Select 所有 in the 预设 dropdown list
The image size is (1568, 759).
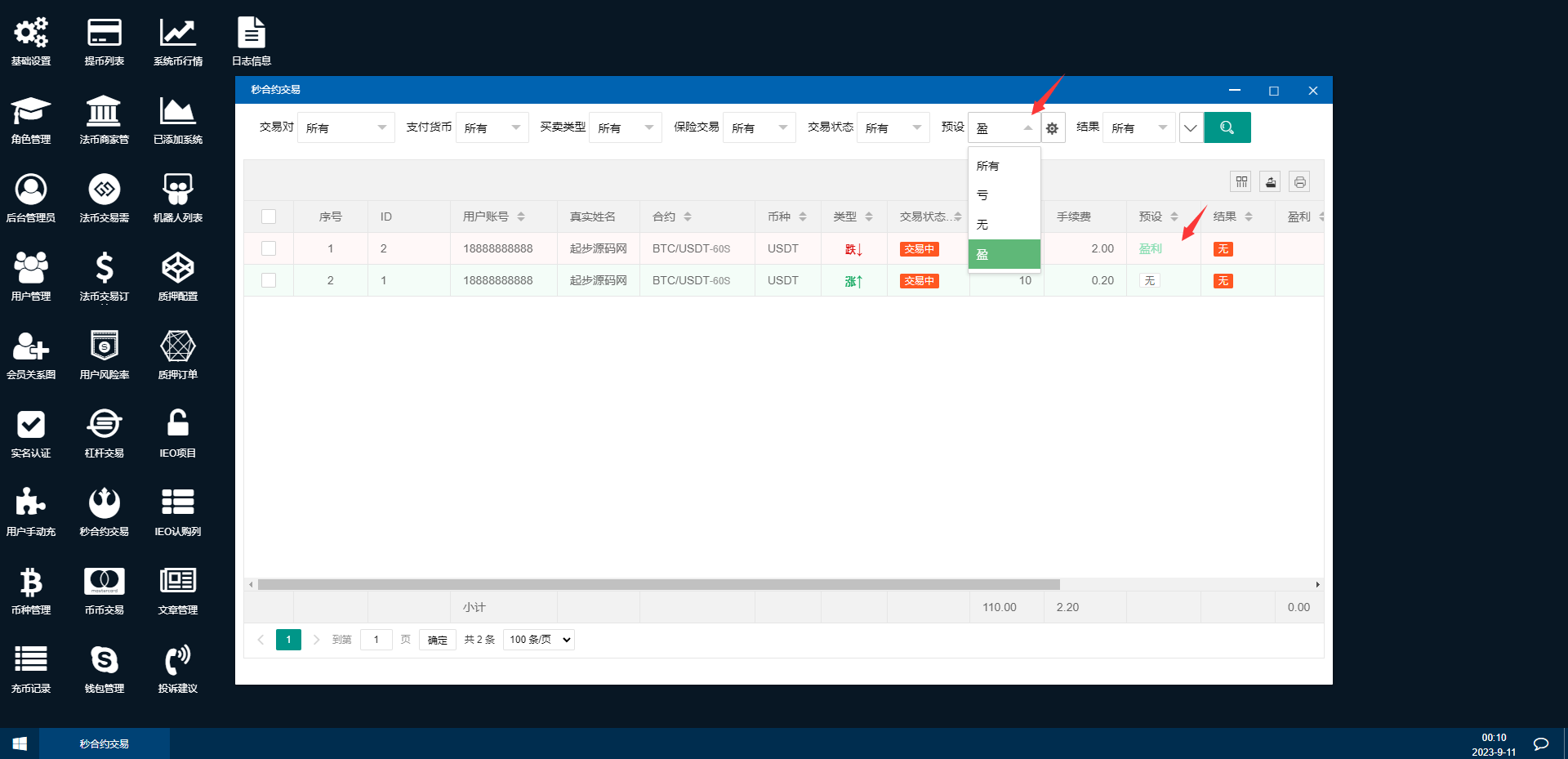(1004, 166)
